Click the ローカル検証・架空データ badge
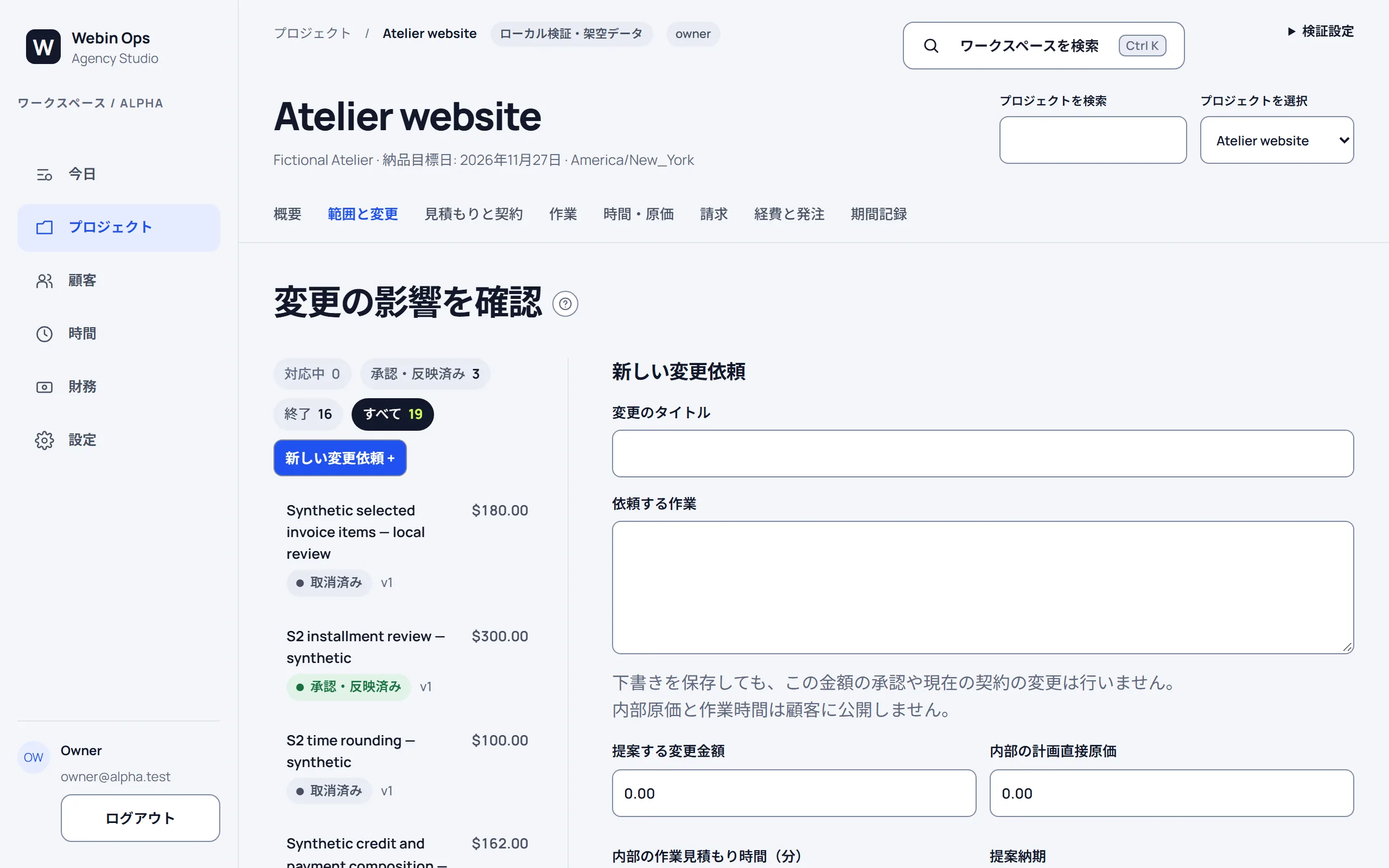 (571, 34)
